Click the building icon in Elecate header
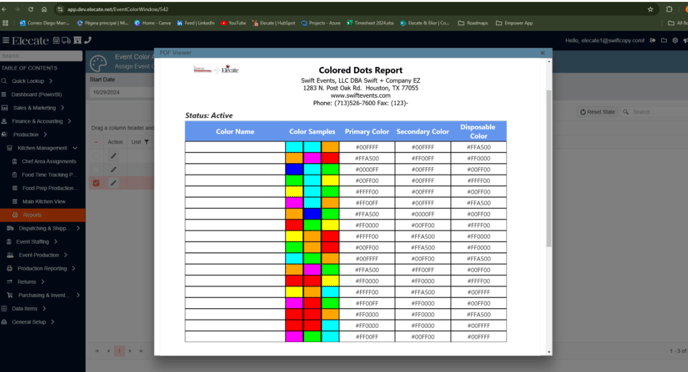688x372 pixels. [77, 40]
